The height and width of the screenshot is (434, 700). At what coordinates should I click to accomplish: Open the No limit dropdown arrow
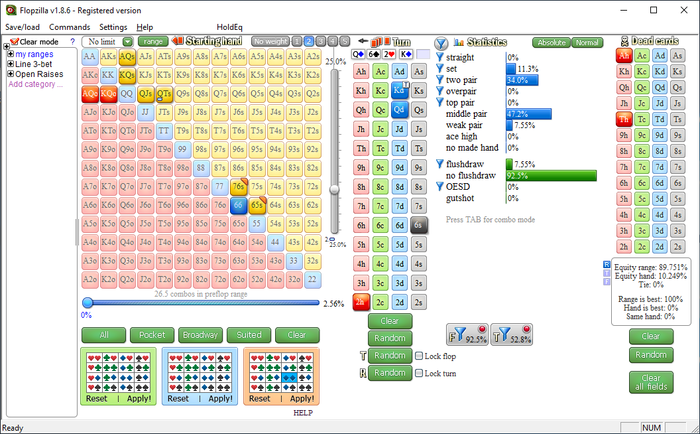click(128, 42)
